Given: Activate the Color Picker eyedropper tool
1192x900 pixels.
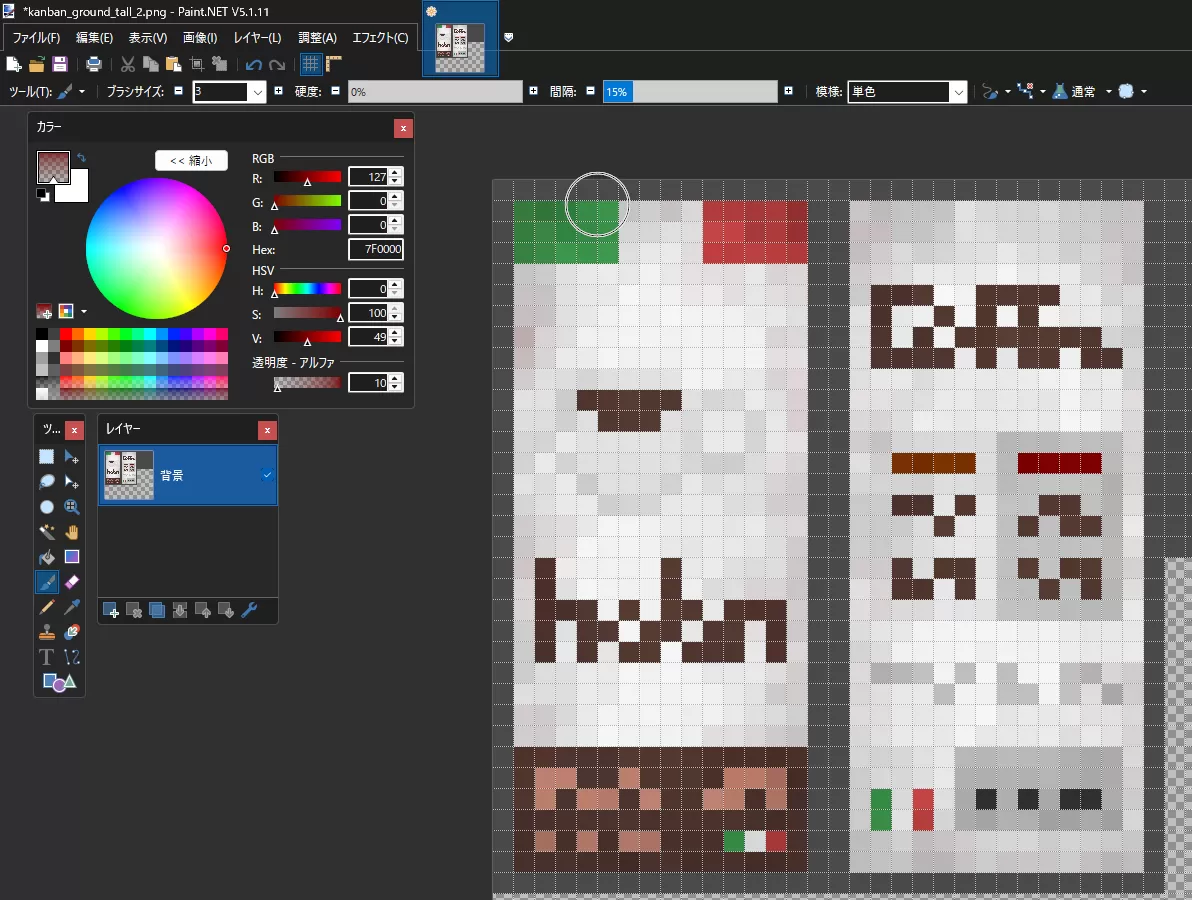Looking at the screenshot, I should pos(72,606).
